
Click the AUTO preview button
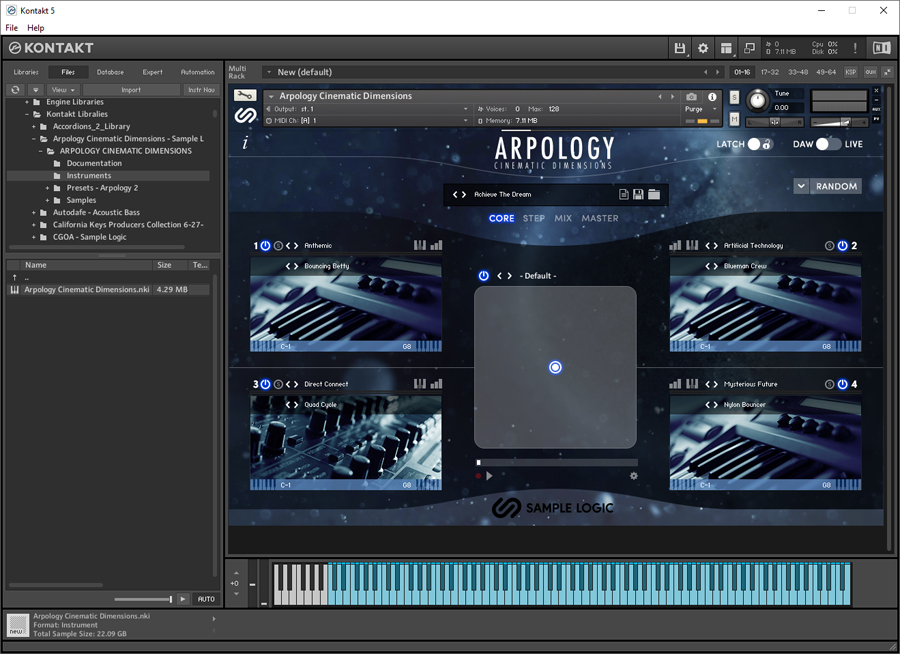pos(206,599)
